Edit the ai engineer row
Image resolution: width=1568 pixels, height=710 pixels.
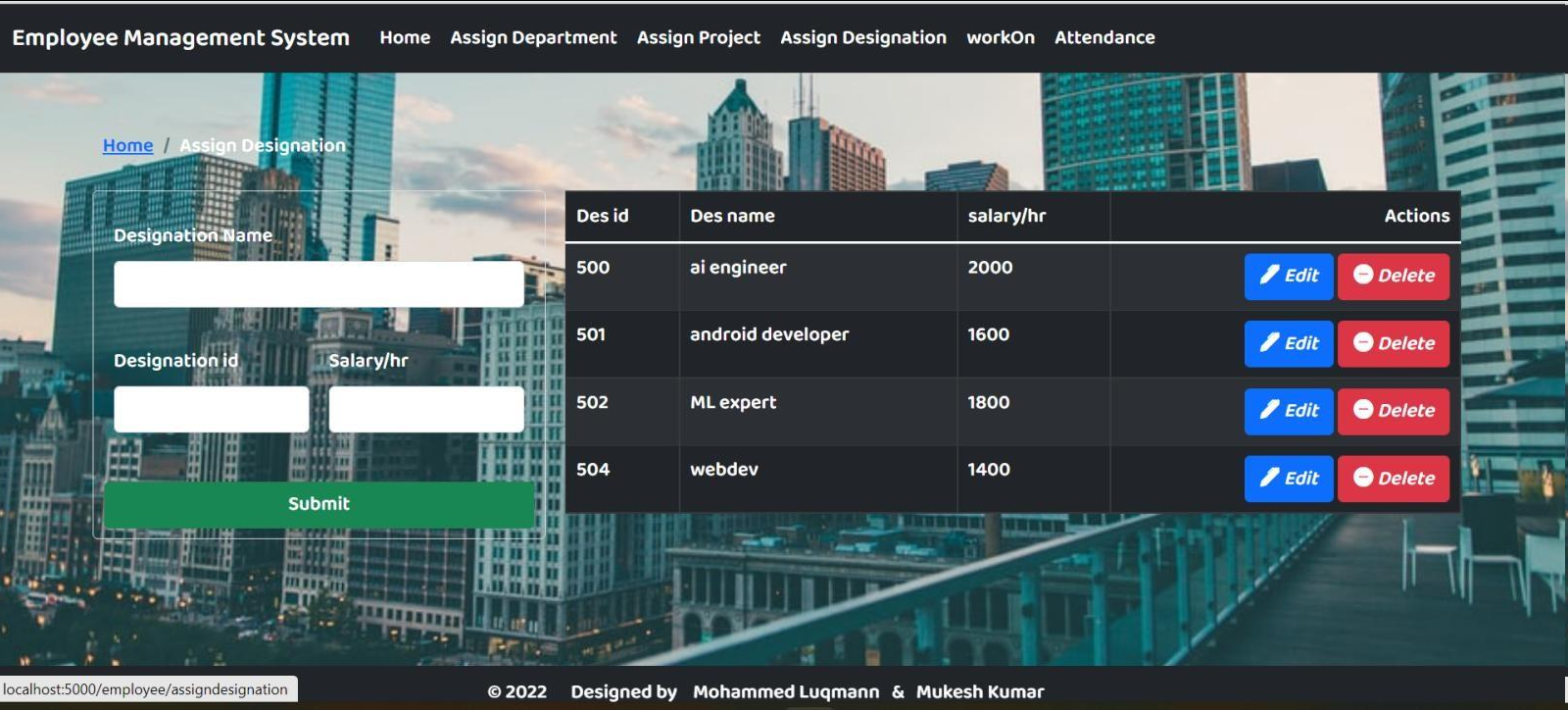pos(1289,276)
